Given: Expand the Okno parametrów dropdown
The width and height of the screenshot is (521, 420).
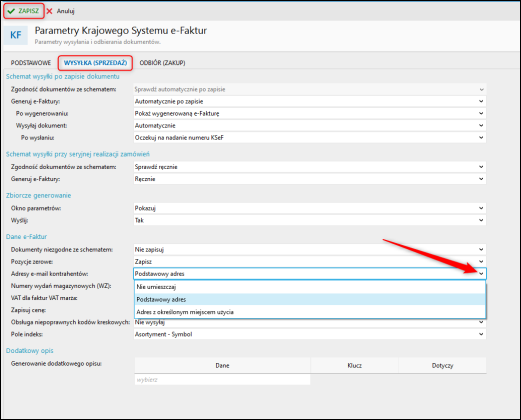Looking at the screenshot, I should coord(310,208).
